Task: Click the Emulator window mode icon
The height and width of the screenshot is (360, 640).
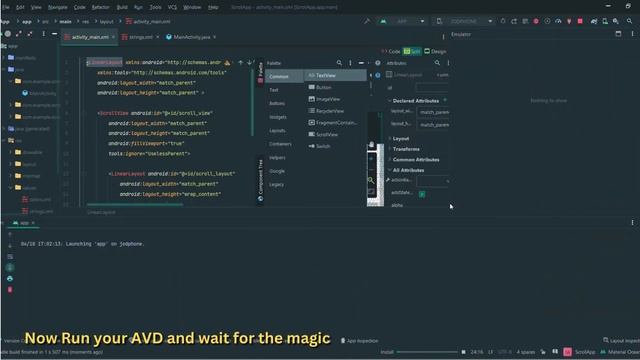Action: point(618,34)
